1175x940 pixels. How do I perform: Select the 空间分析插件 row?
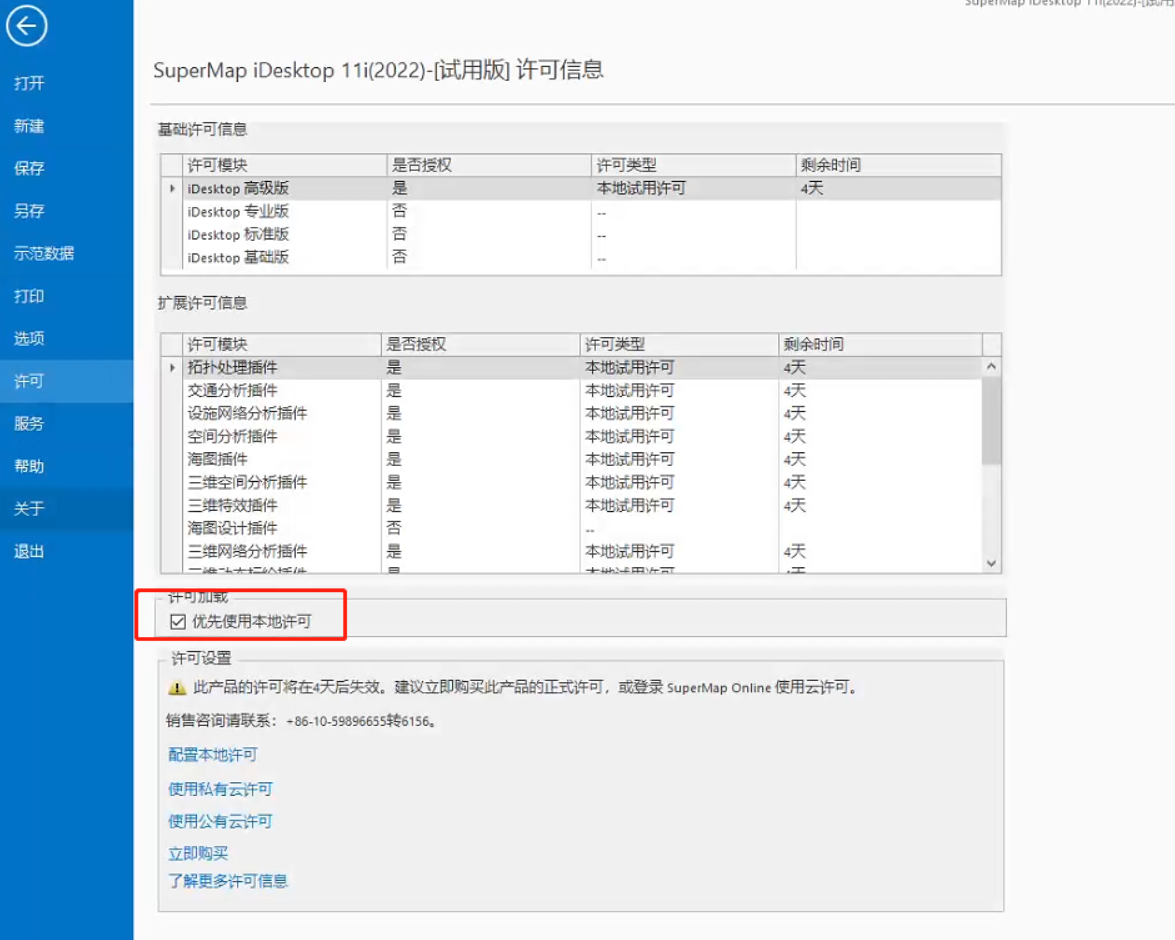pyautogui.click(x=571, y=436)
